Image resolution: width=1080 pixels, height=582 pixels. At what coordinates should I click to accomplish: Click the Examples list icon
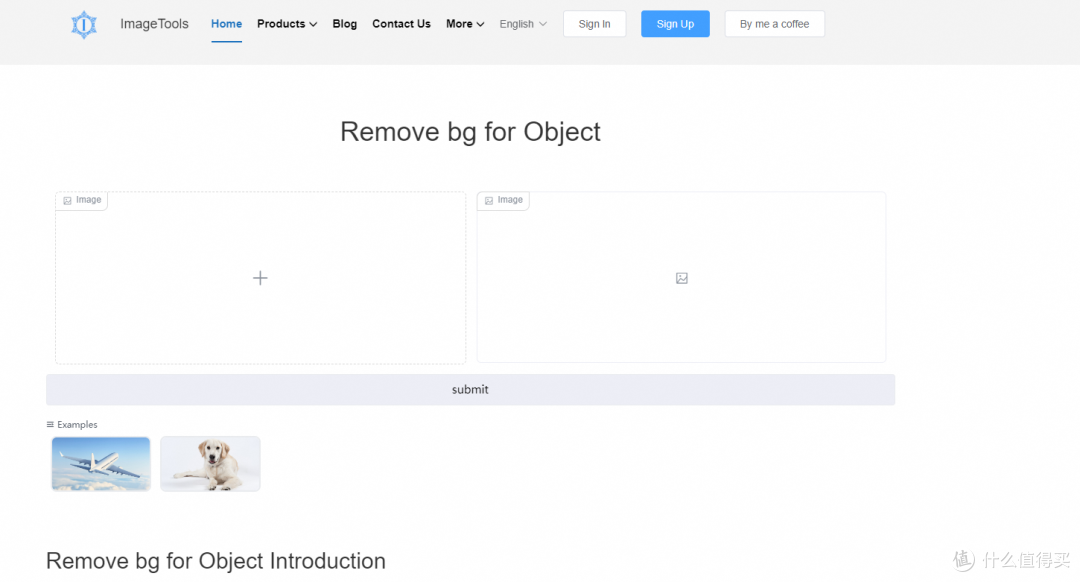coord(50,425)
